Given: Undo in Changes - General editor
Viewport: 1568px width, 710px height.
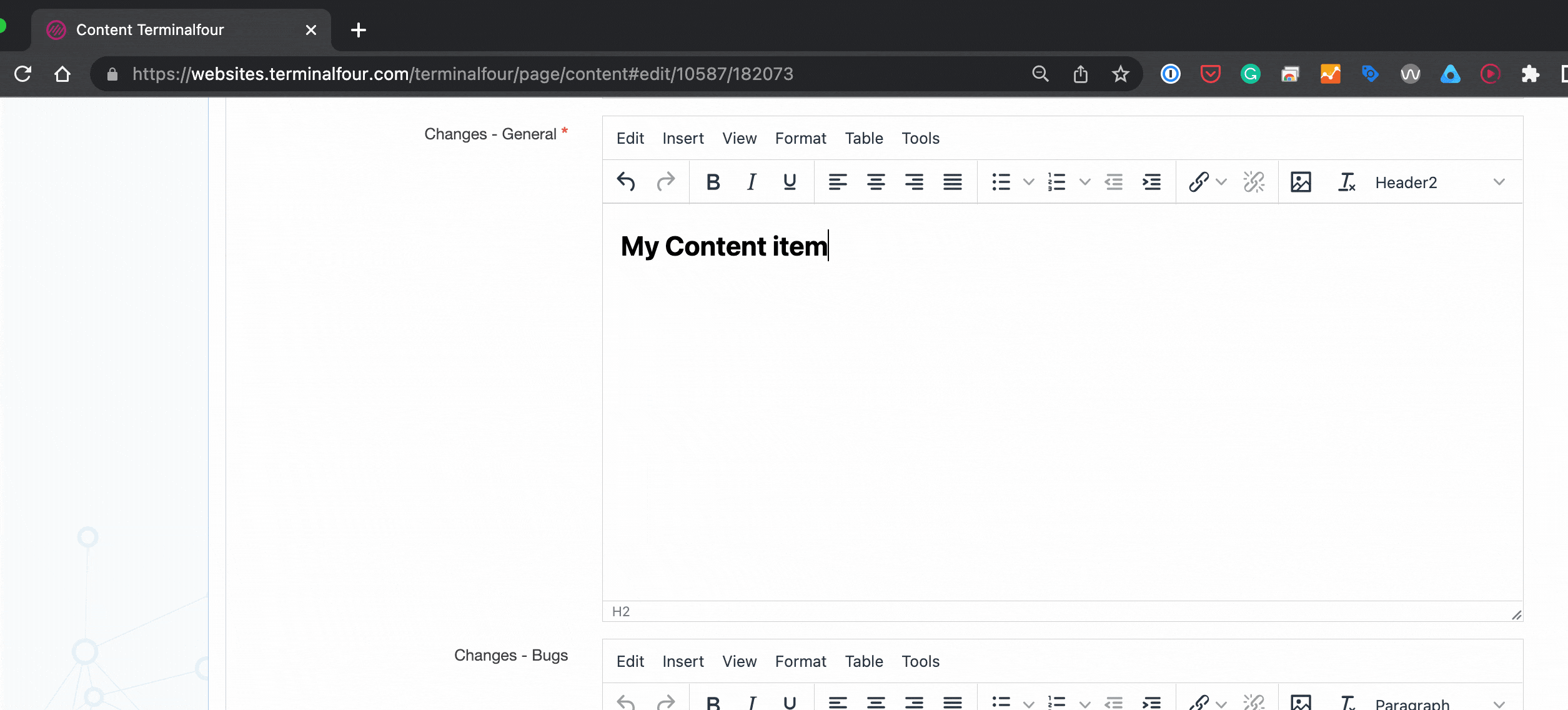Looking at the screenshot, I should coord(626,182).
